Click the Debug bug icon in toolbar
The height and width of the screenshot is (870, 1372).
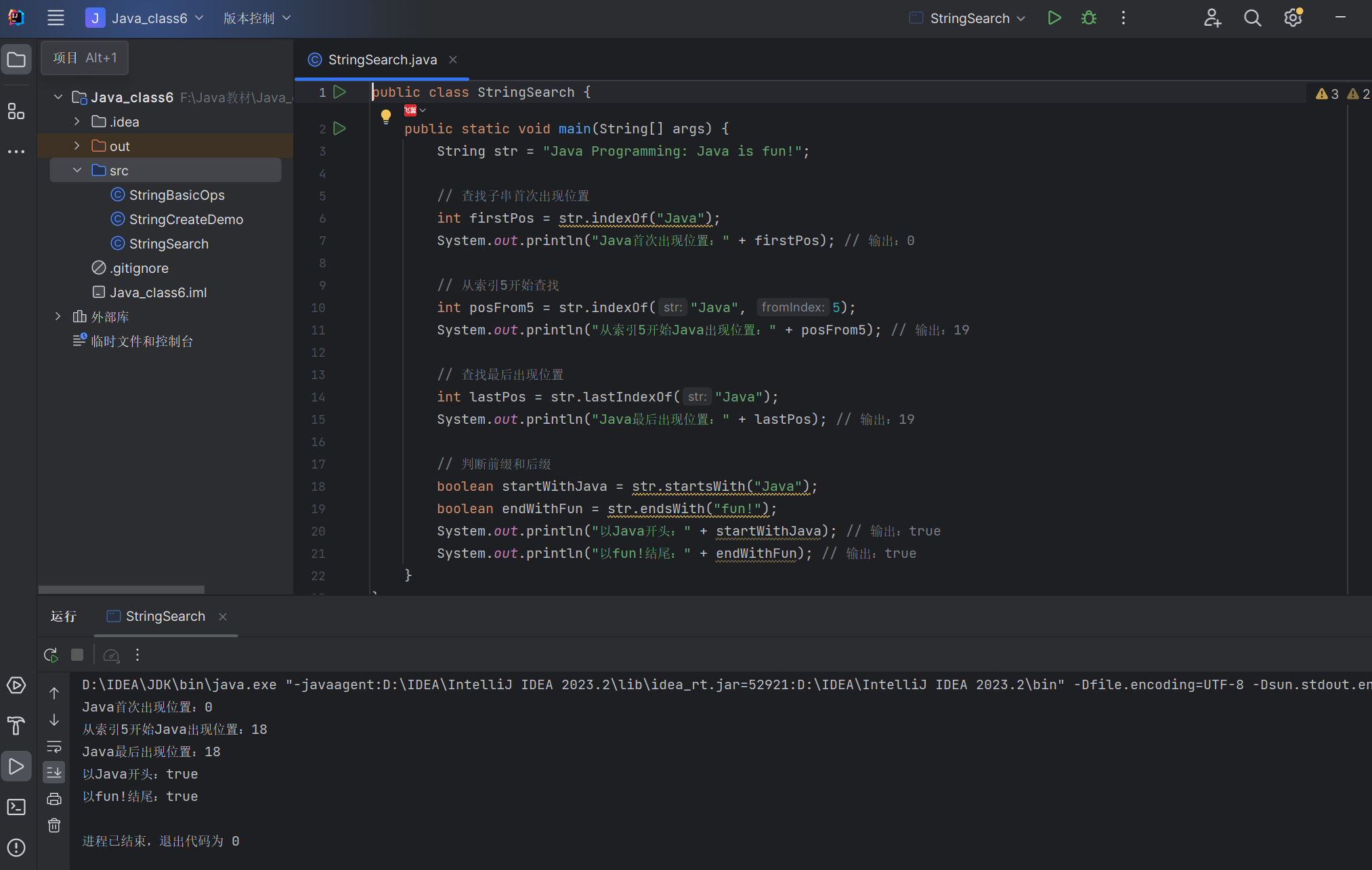[1089, 18]
